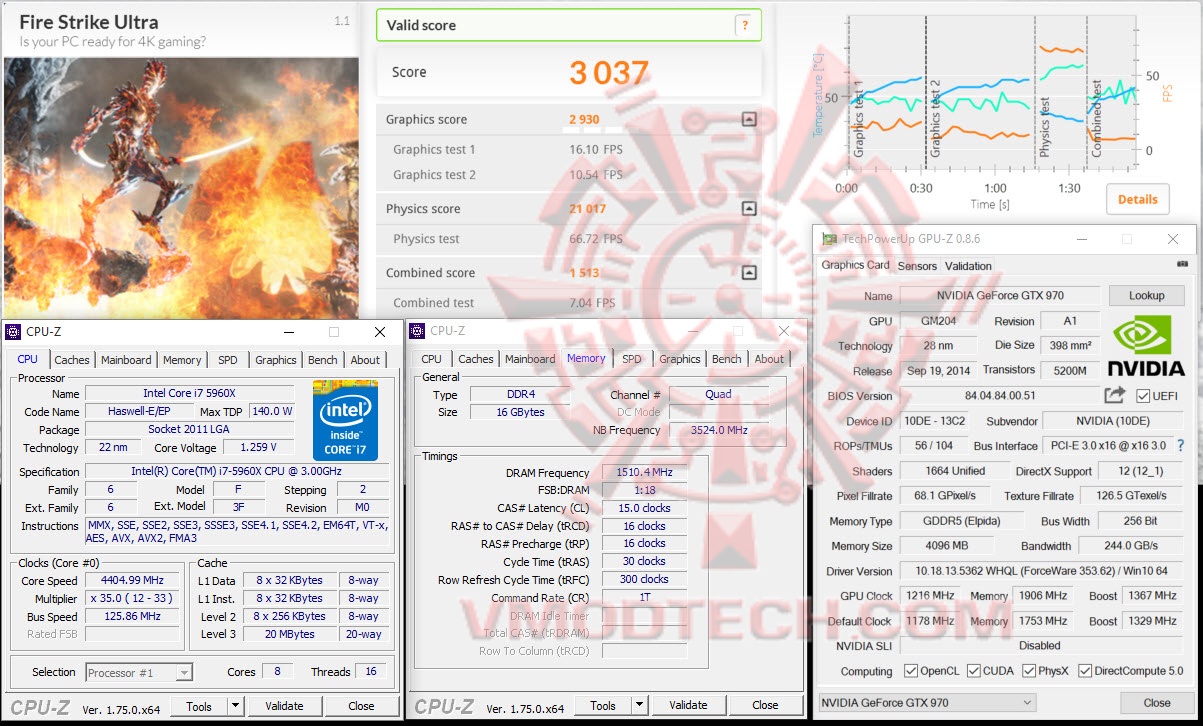
Task: Click the BIOS Version field 84.04.84.00.51
Action: [x=1000, y=396]
